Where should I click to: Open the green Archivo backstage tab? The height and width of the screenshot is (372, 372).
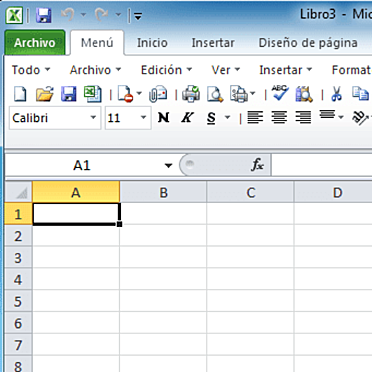coord(35,43)
